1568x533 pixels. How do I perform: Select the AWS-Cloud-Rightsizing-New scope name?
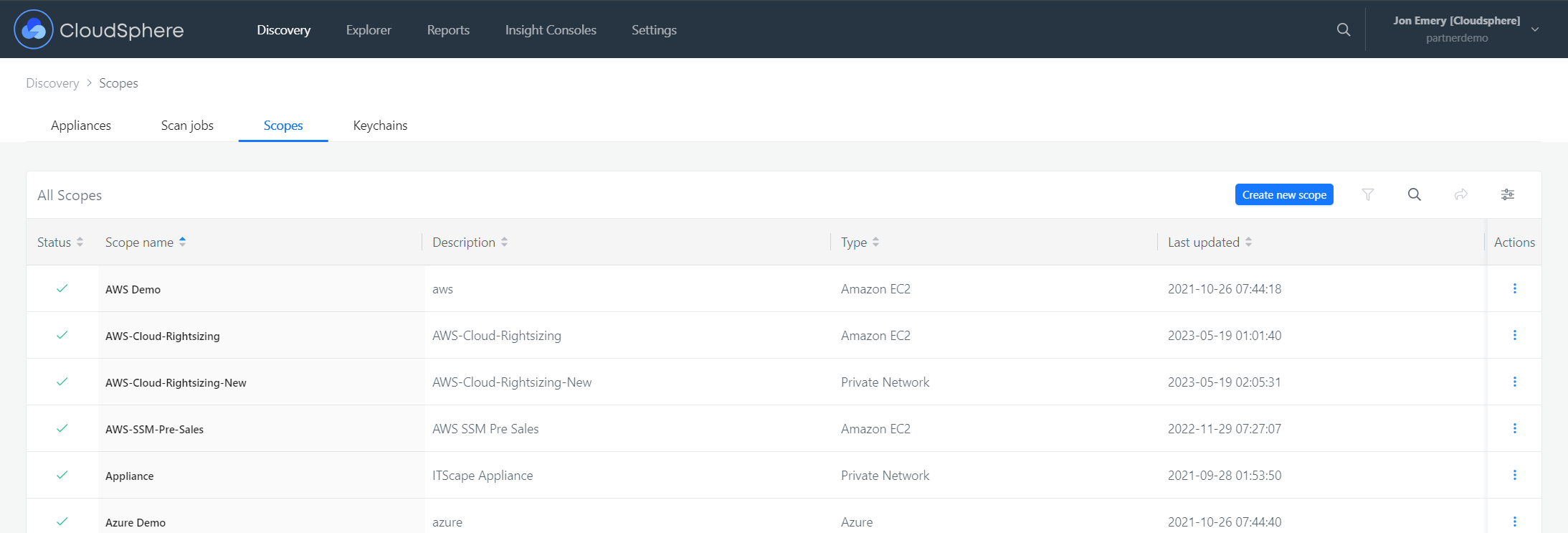point(176,382)
